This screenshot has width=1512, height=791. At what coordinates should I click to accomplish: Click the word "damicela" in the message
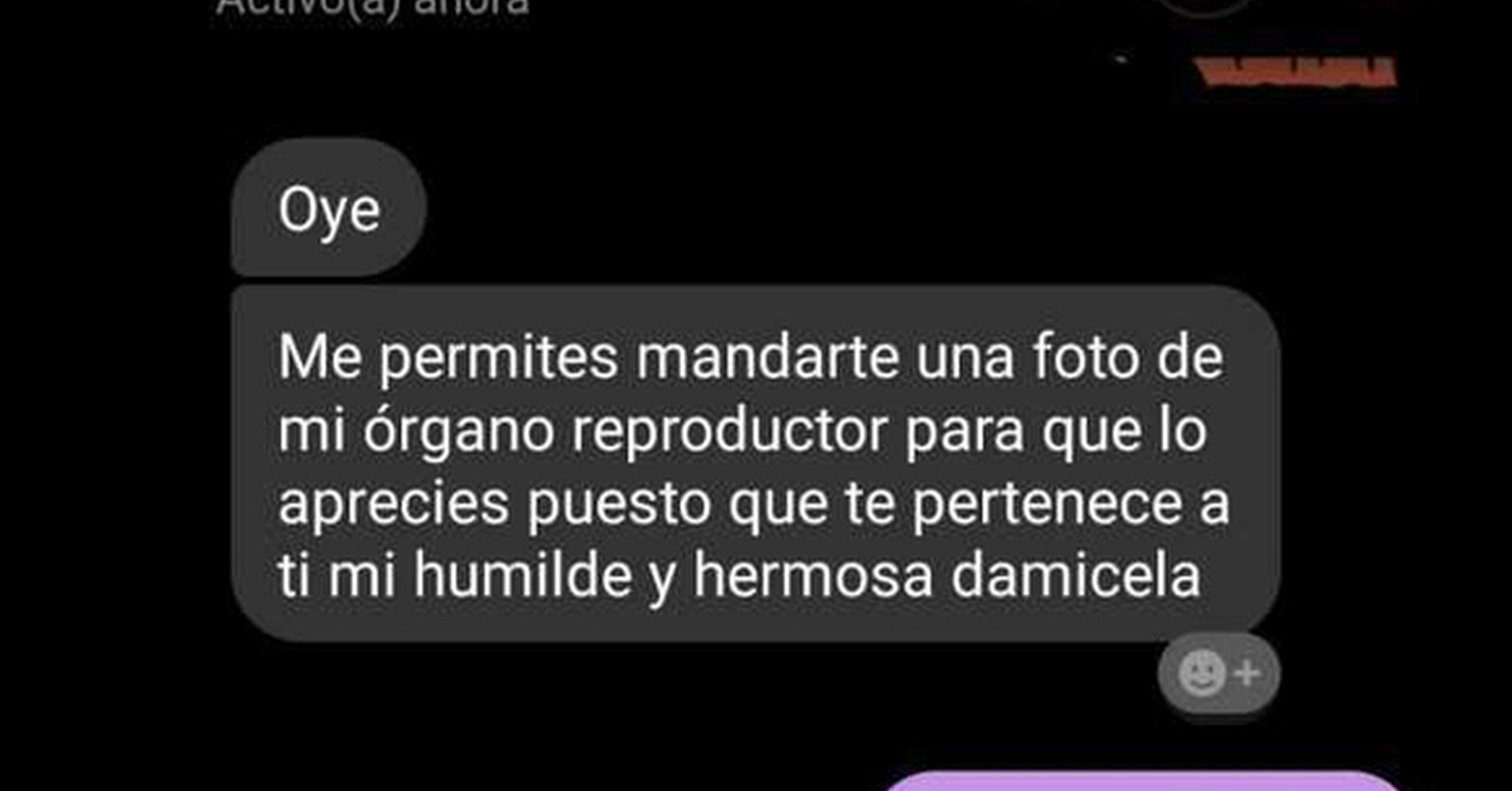pos(1076,576)
